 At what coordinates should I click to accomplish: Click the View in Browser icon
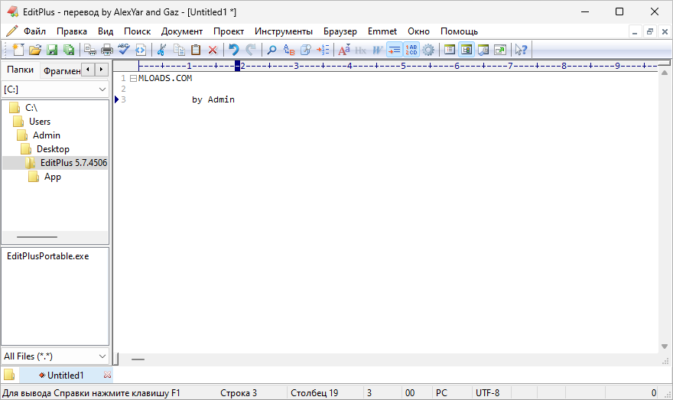(x=140, y=50)
